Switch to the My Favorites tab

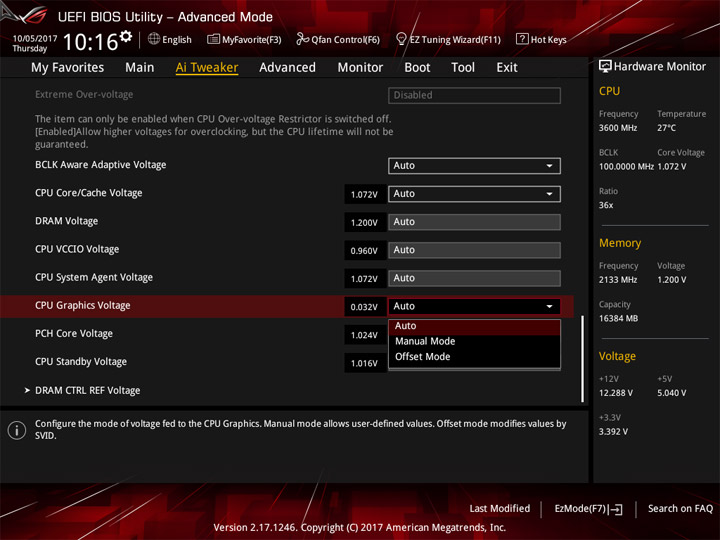68,68
